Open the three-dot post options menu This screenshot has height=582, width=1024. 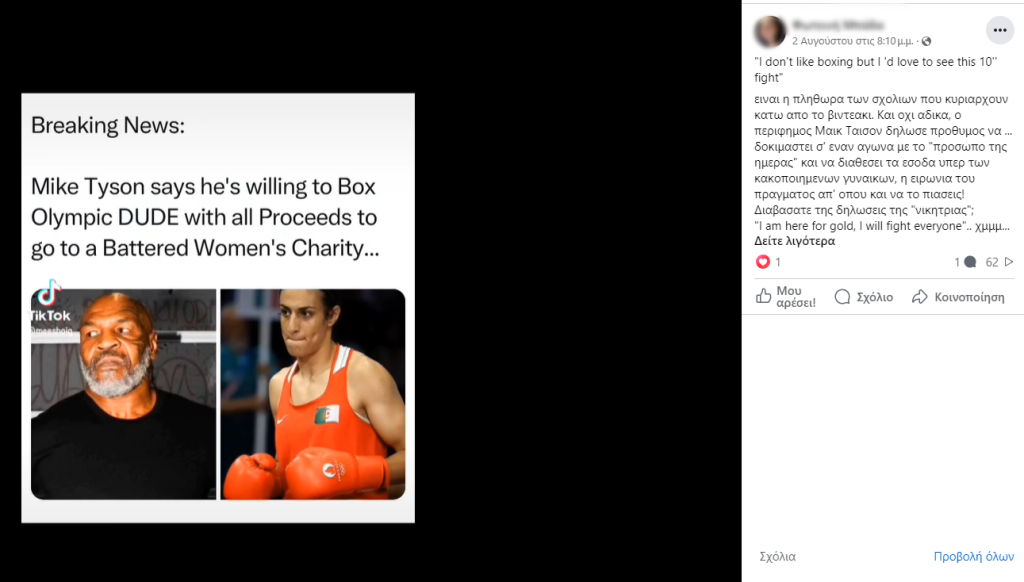pos(999,30)
